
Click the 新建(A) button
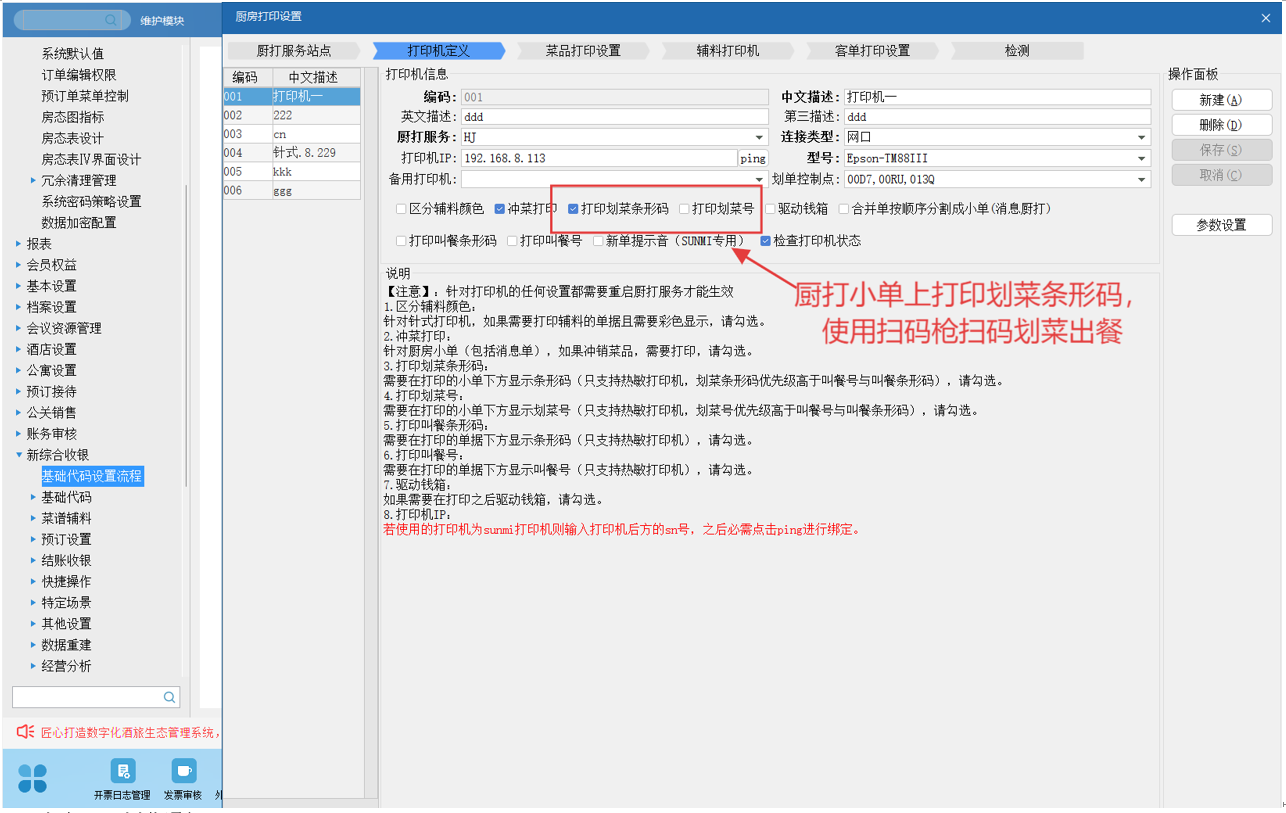(x=1221, y=100)
